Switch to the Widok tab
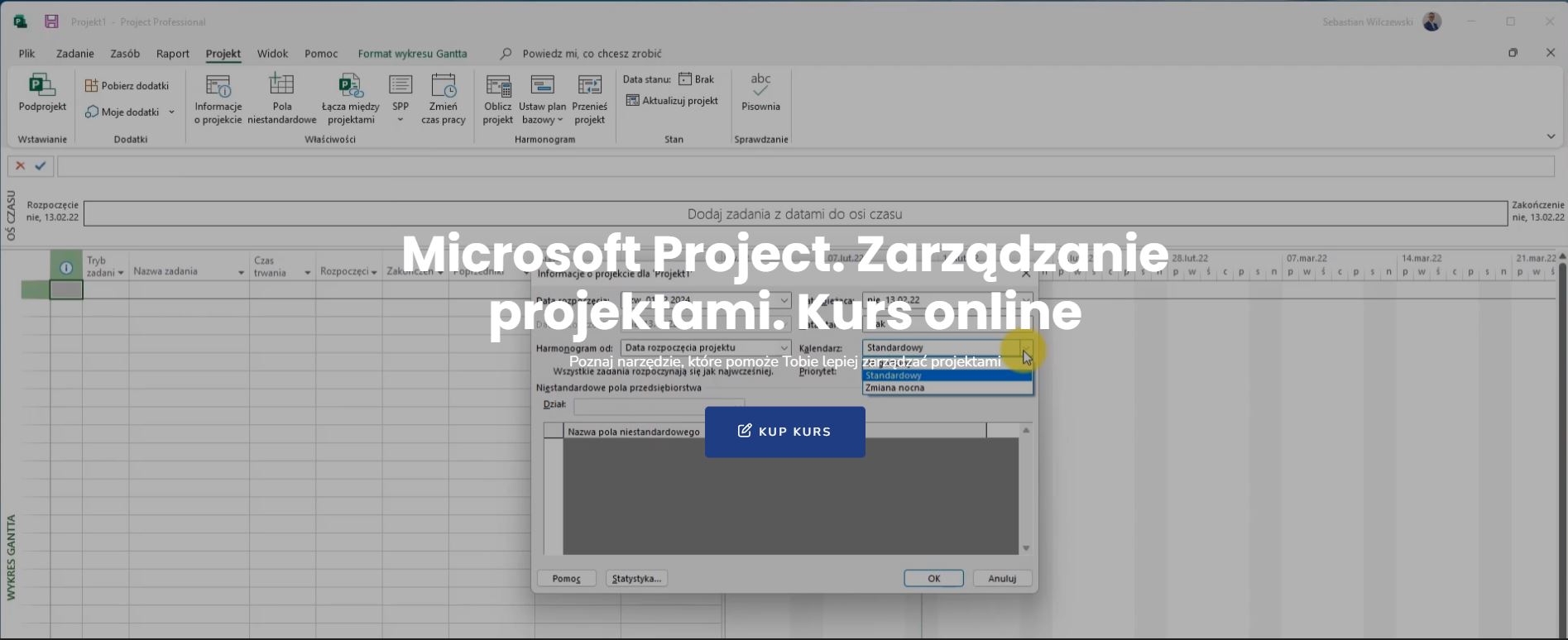The width and height of the screenshot is (1568, 640). coord(272,54)
